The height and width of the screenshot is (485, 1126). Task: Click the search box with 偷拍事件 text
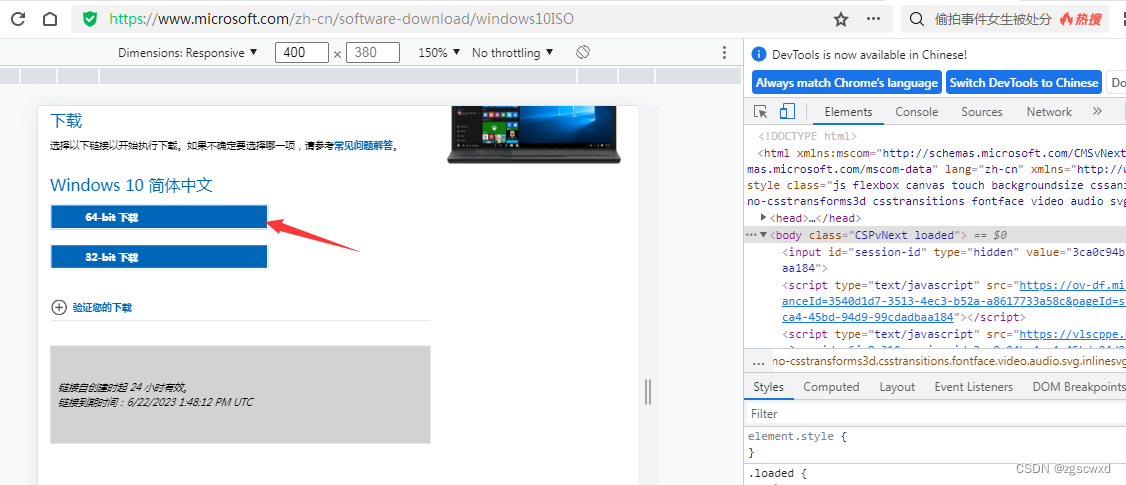coord(992,19)
